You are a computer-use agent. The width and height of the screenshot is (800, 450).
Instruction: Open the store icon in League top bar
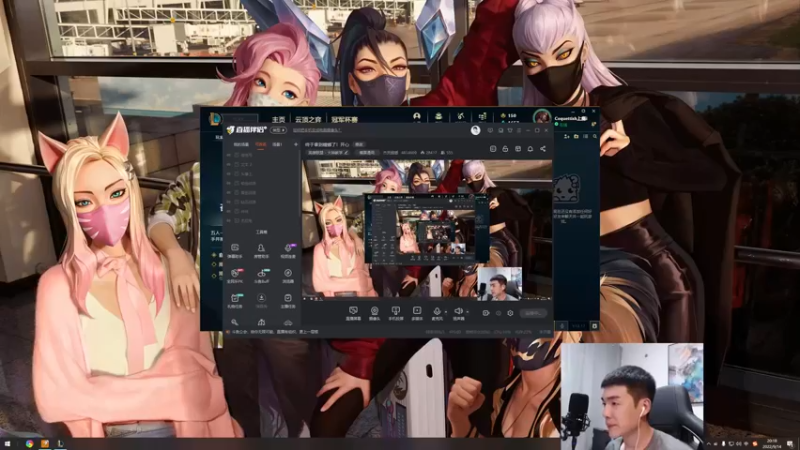tap(482, 117)
